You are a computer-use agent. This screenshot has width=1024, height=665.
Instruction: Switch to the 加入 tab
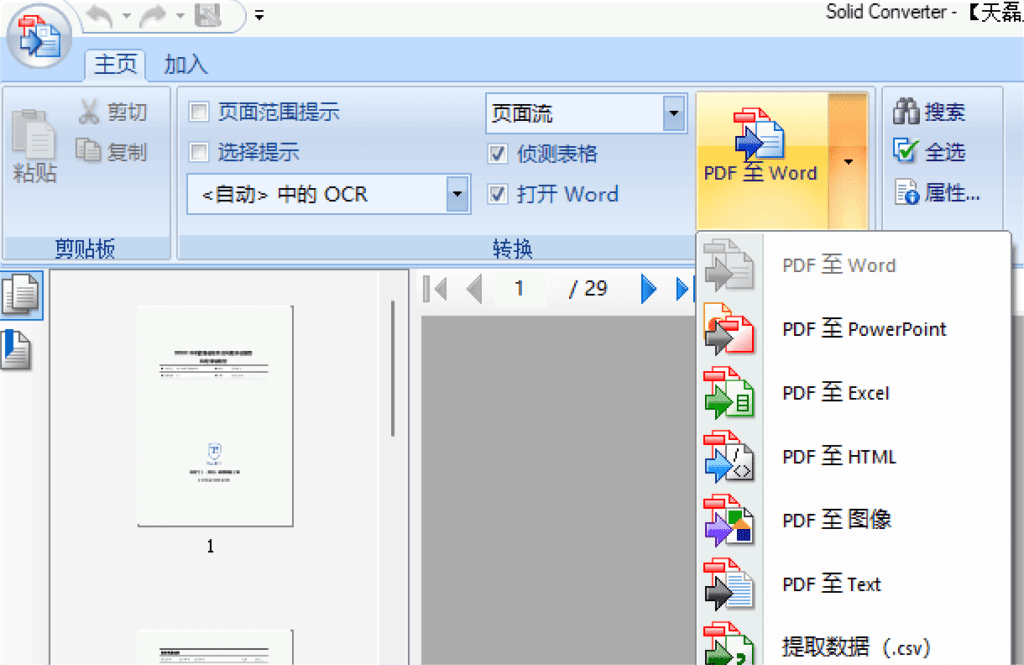click(185, 65)
